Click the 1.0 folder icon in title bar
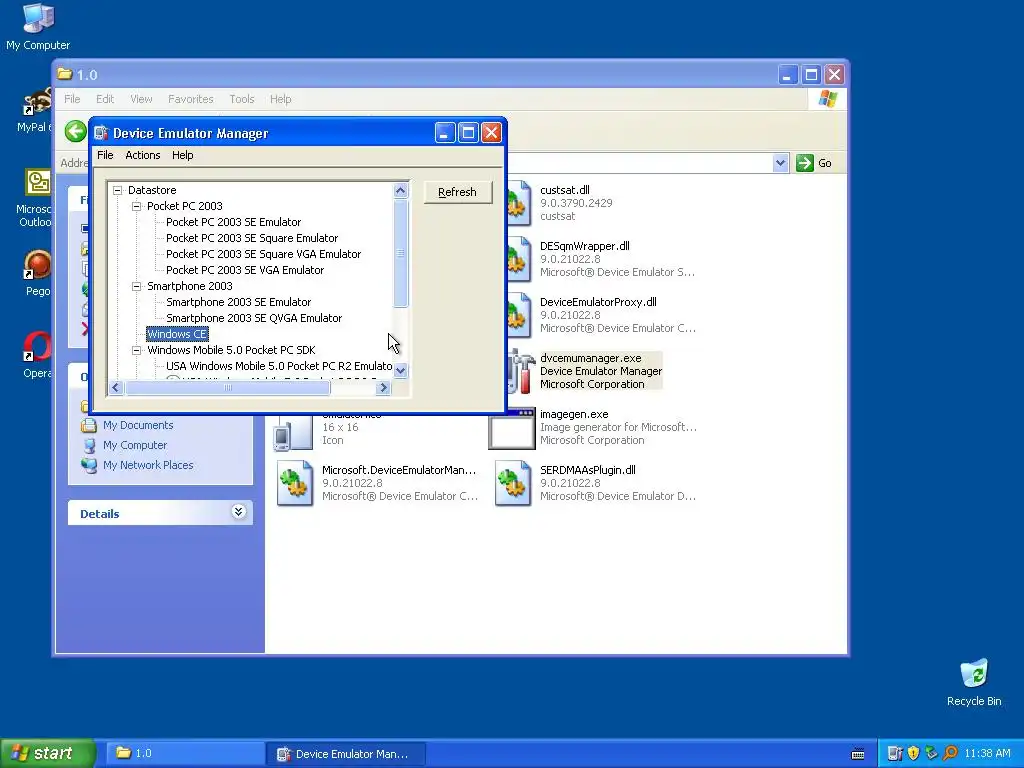The height and width of the screenshot is (768, 1024). 65,74
